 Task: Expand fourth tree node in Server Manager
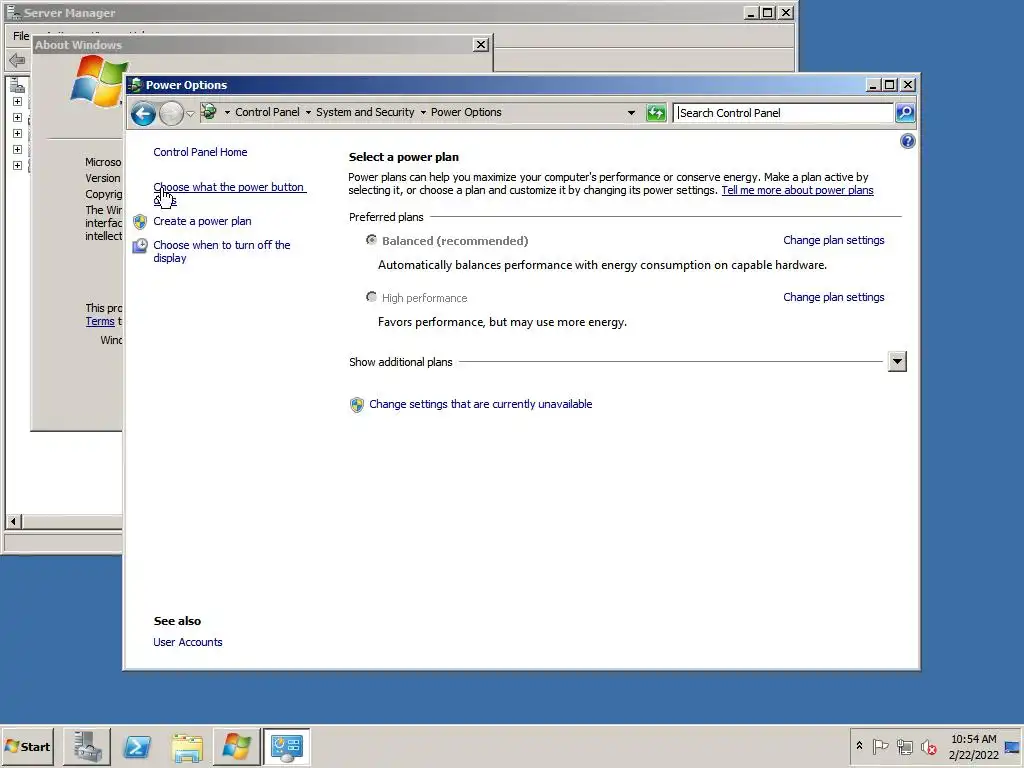click(18, 150)
